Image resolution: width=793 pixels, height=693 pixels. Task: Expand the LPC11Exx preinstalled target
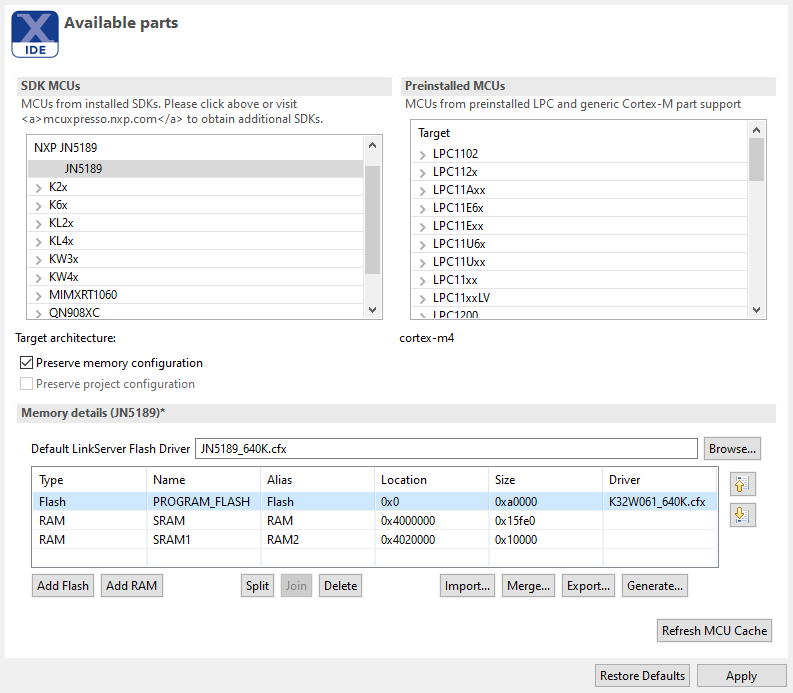click(423, 227)
